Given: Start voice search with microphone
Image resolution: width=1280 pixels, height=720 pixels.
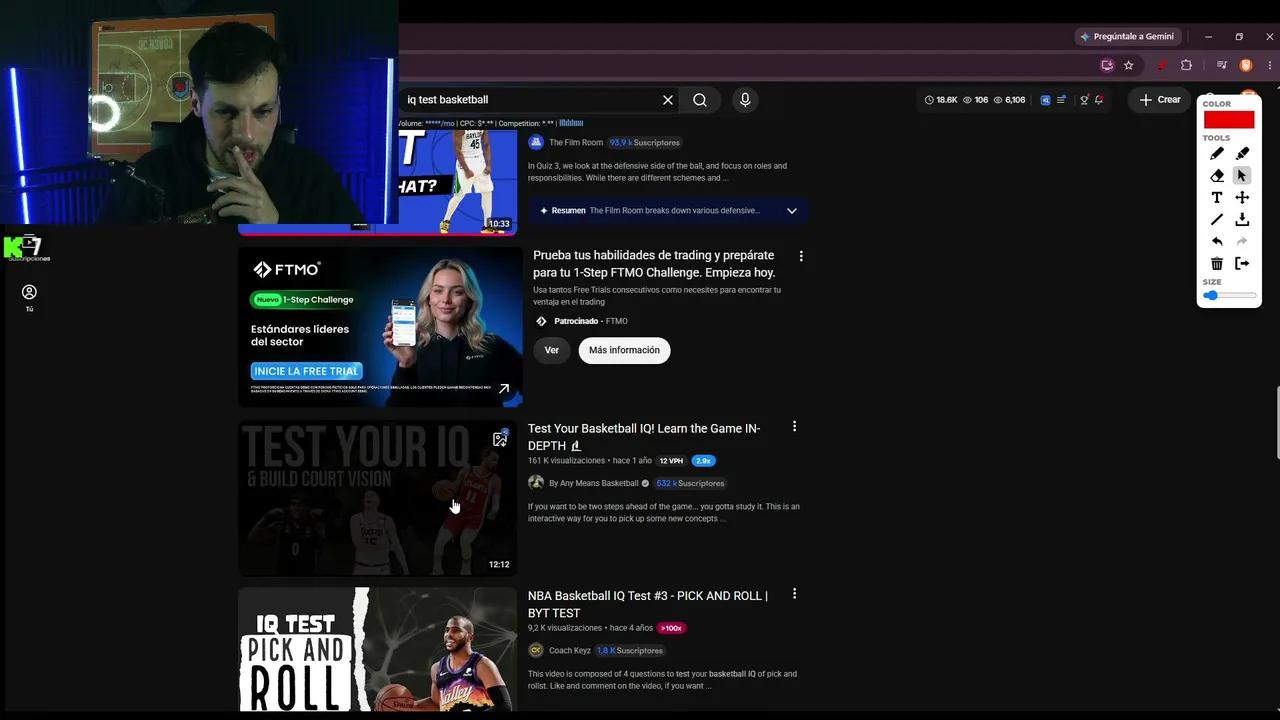Looking at the screenshot, I should [744, 100].
